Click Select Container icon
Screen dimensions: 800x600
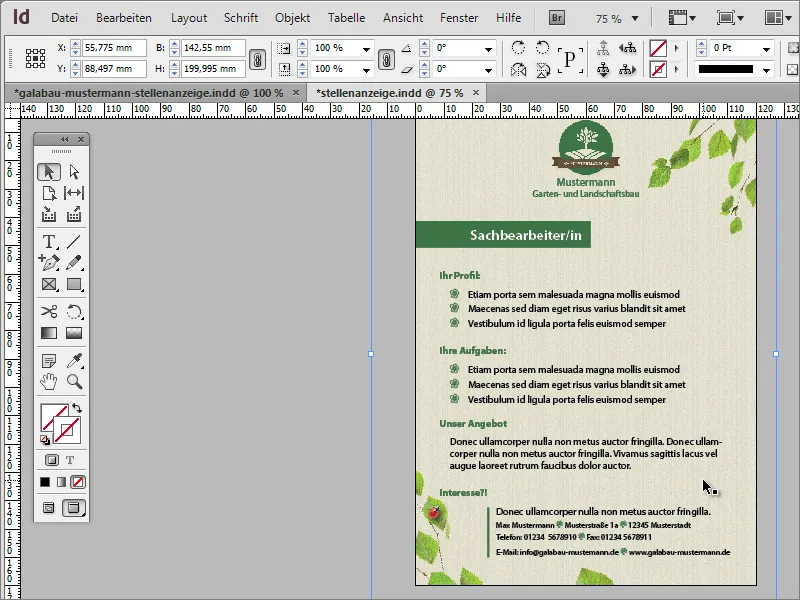[x=604, y=48]
